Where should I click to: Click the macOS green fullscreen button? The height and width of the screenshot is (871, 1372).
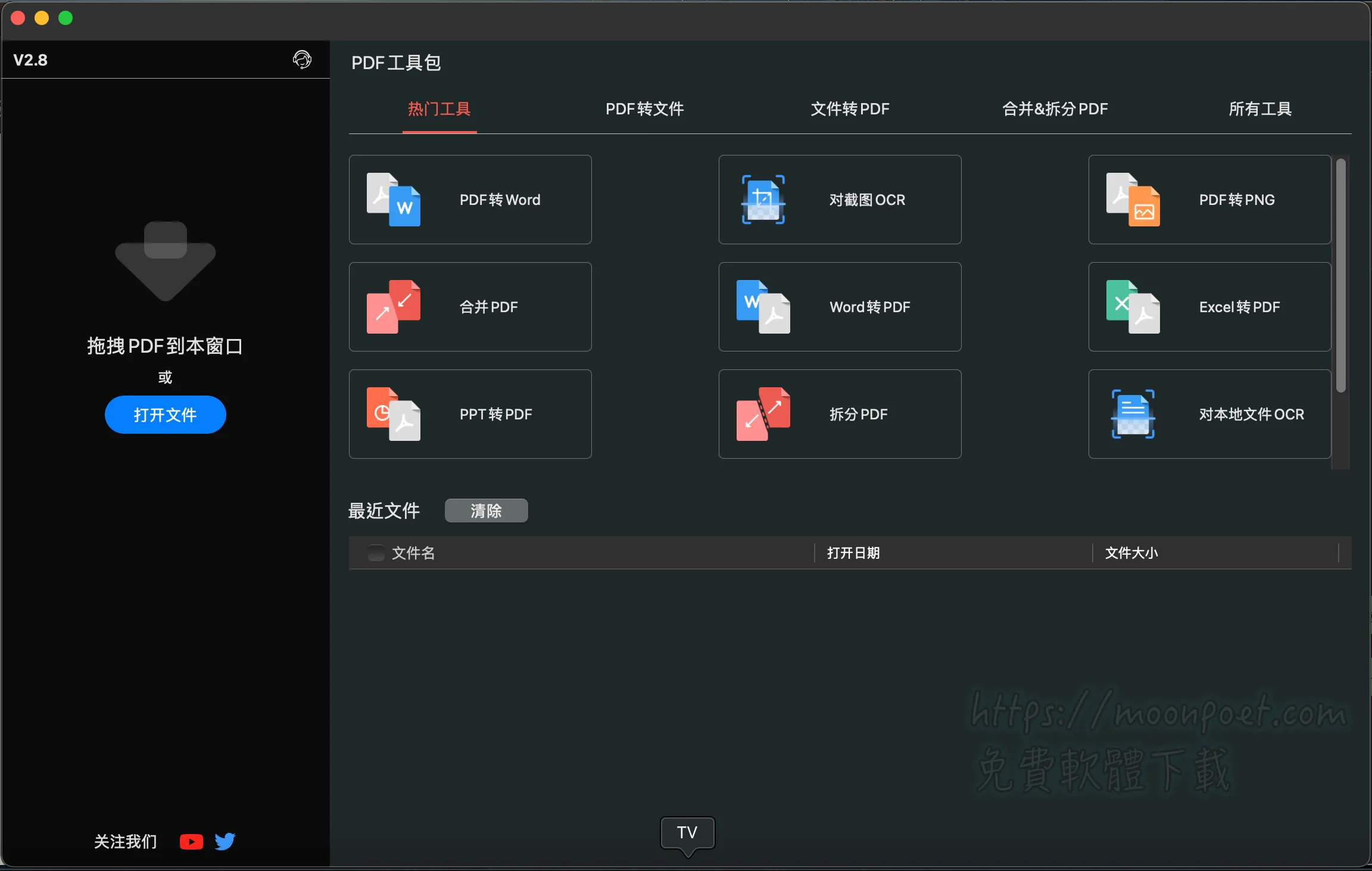pos(66,18)
